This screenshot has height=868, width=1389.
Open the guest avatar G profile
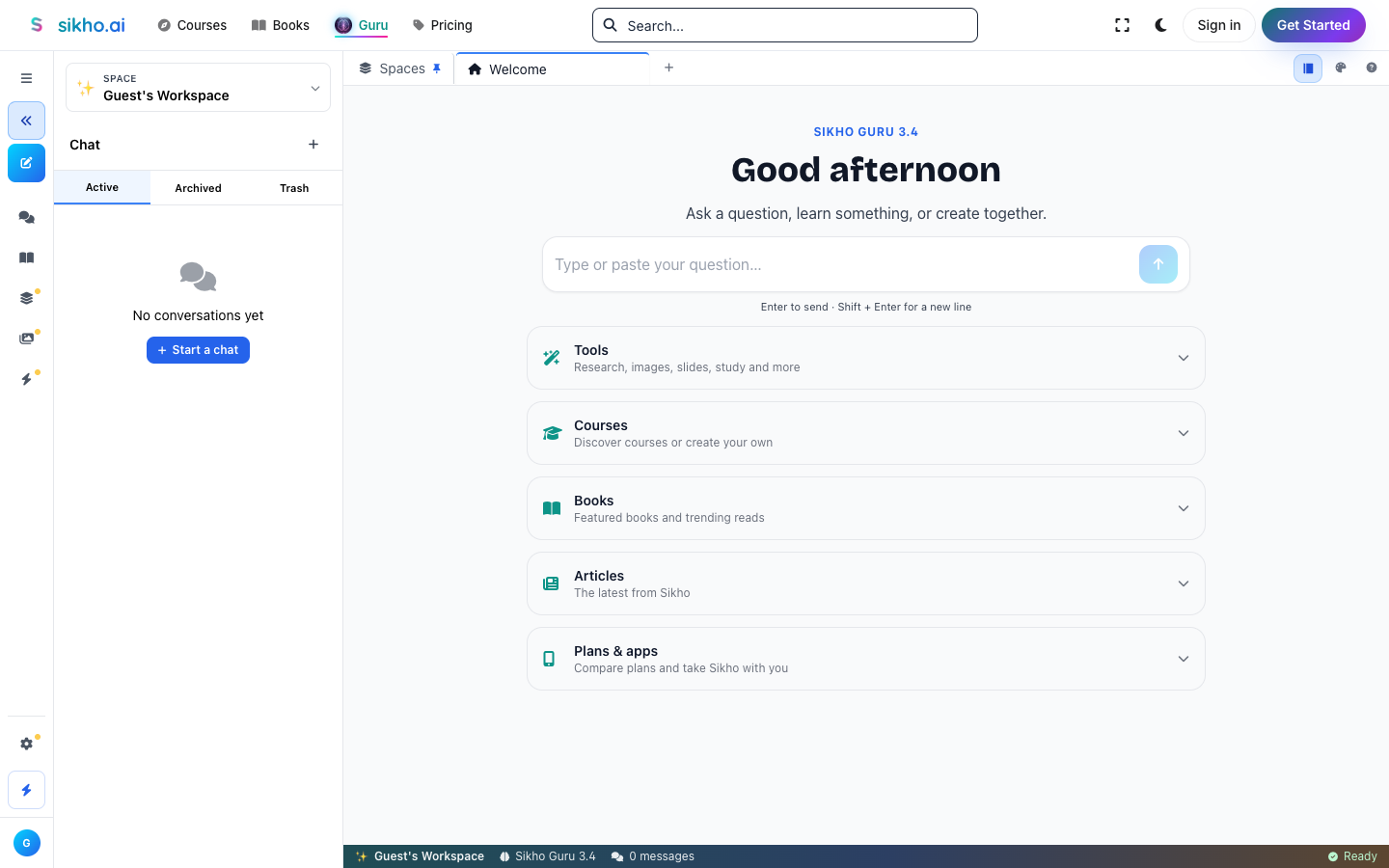tap(26, 843)
